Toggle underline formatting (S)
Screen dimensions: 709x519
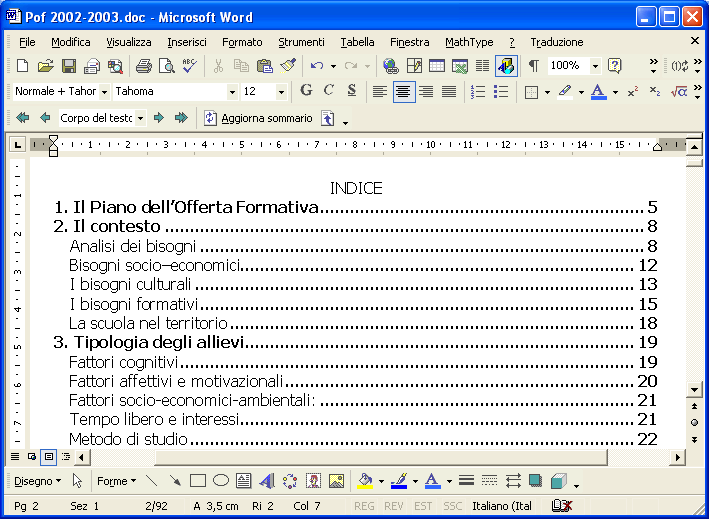tap(352, 91)
